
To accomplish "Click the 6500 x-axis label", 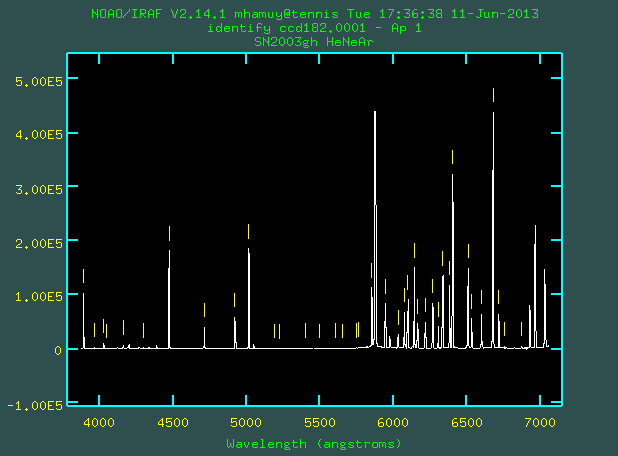I will click(x=467, y=423).
